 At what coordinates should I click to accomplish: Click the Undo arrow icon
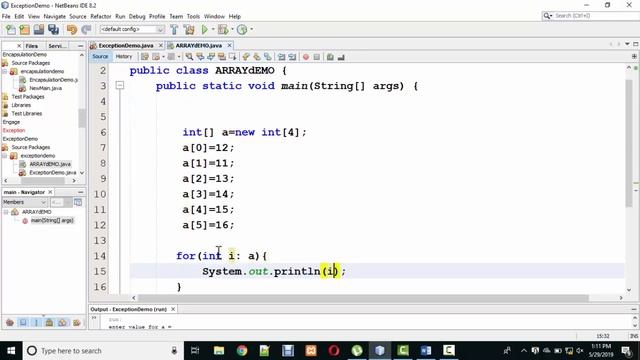click(72, 29)
